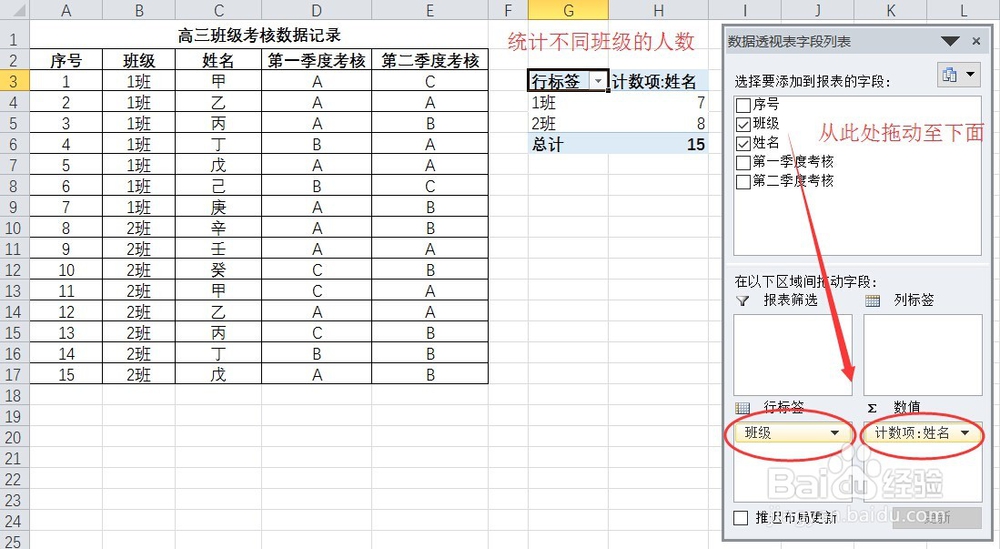Enable the defer layout update checkbox
This screenshot has width=1000, height=549.
pos(740,518)
